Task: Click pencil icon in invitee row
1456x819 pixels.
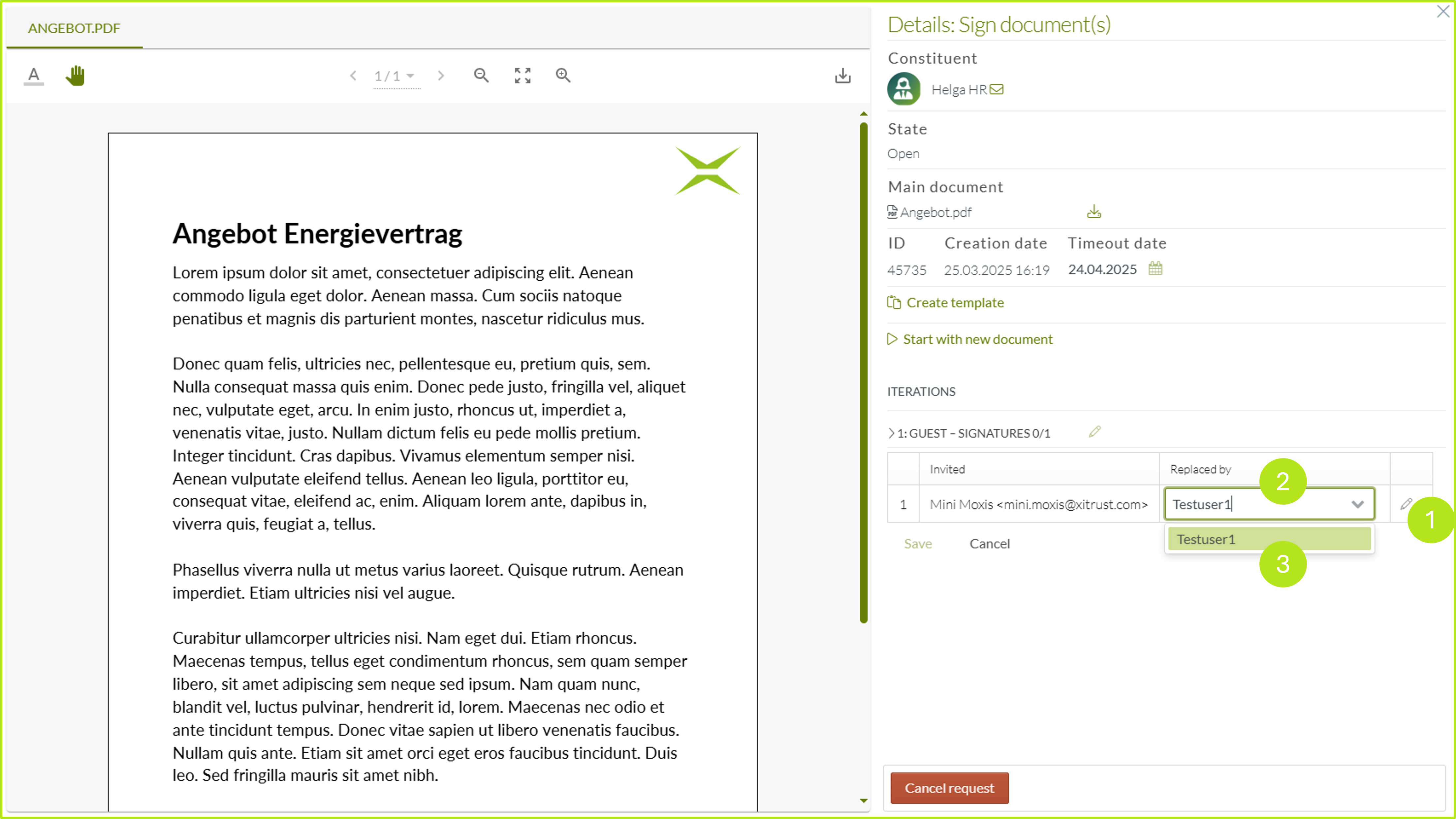Action: coord(1406,504)
